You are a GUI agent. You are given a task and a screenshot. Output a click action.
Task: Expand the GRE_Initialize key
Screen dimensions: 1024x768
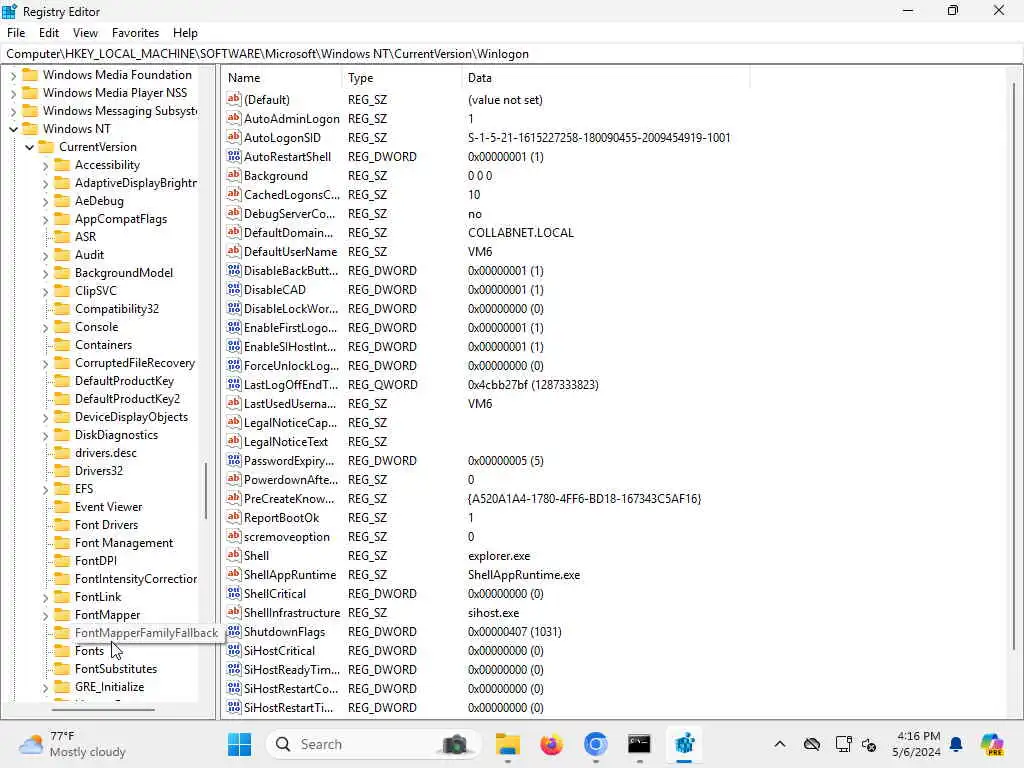tap(45, 688)
